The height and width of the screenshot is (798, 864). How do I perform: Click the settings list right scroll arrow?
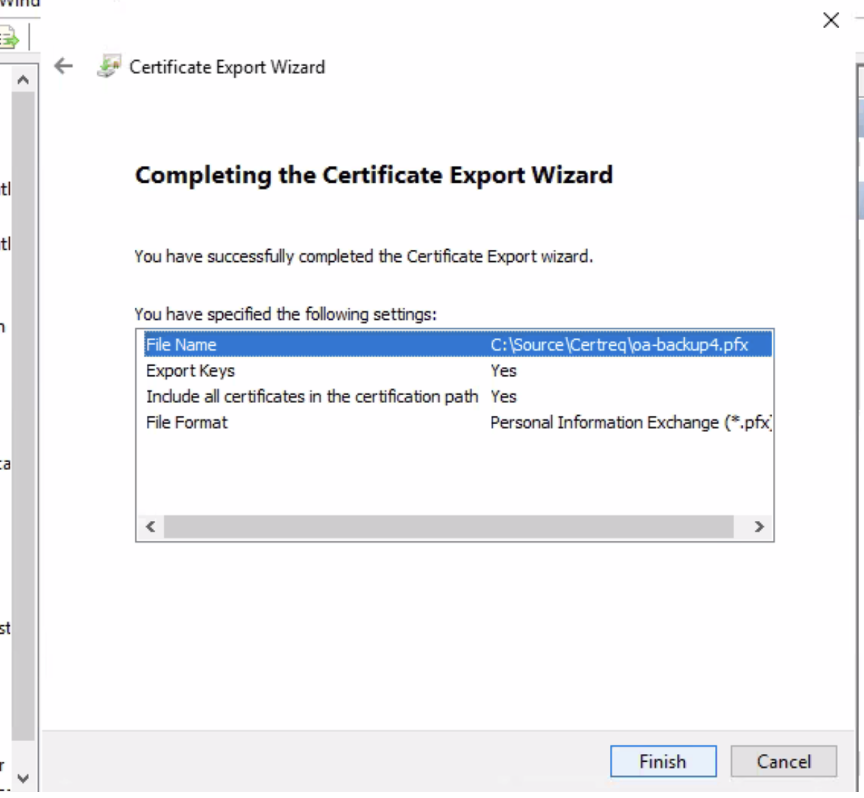(758, 527)
